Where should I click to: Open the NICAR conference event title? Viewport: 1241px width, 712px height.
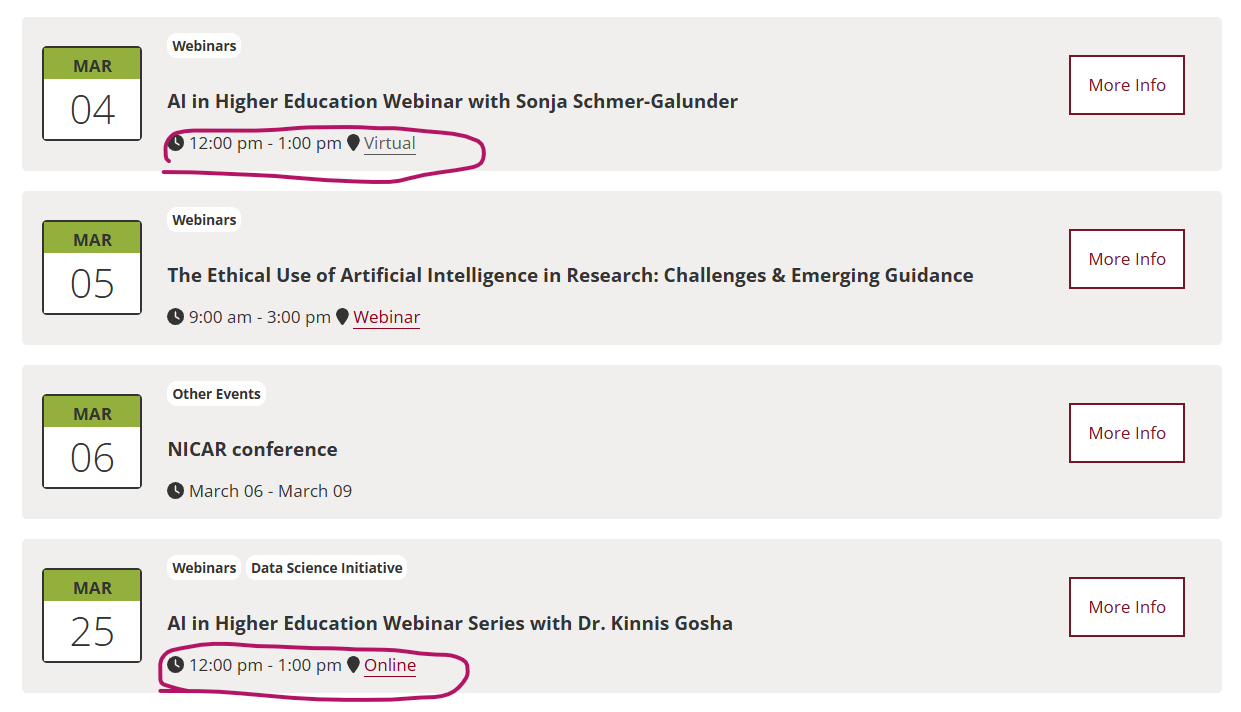tap(252, 449)
